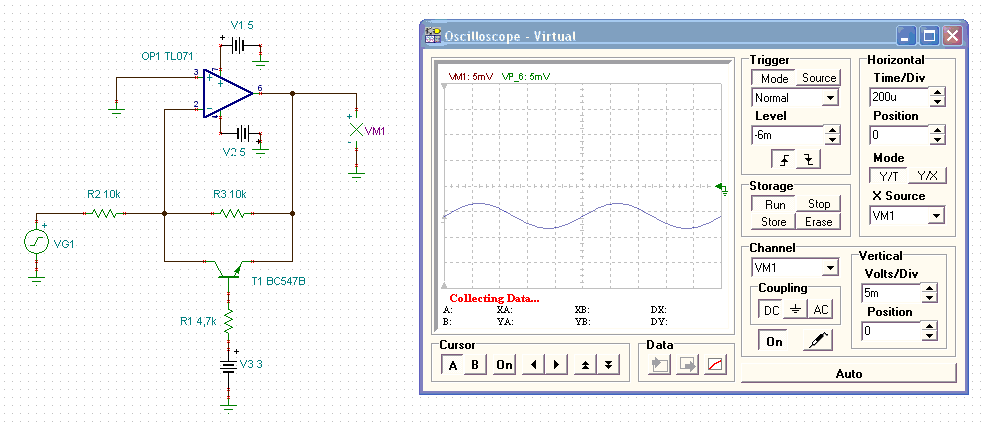Select falling edge trigger slope
This screenshot has height=425, width=984.
click(807, 159)
